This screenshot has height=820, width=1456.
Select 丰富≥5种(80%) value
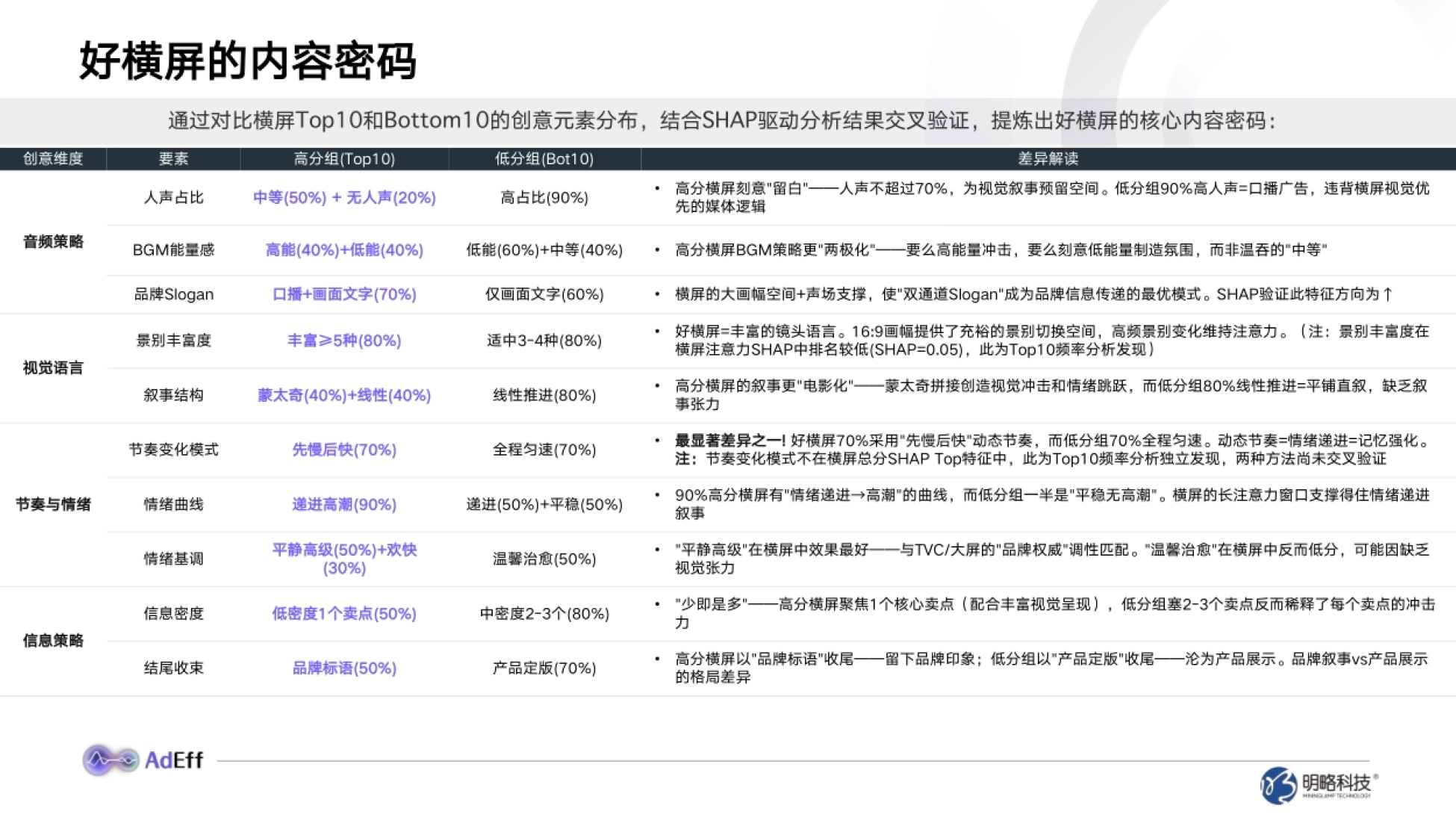click(x=344, y=341)
